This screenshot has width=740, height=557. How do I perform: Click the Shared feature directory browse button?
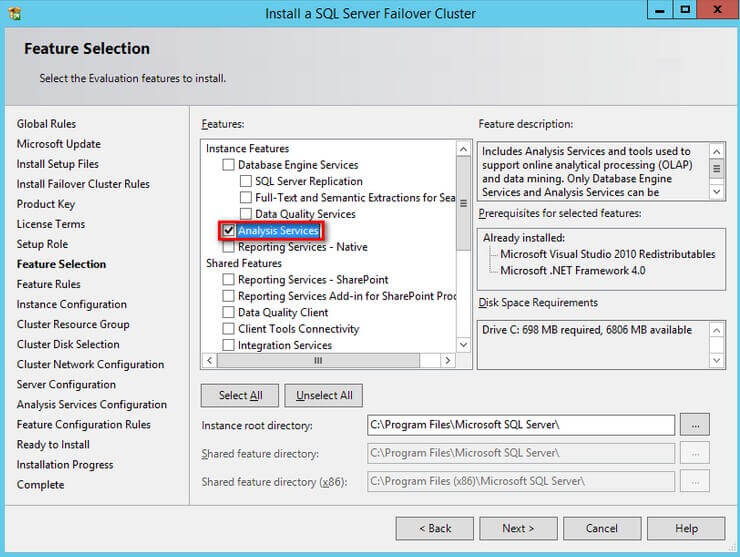(x=695, y=454)
